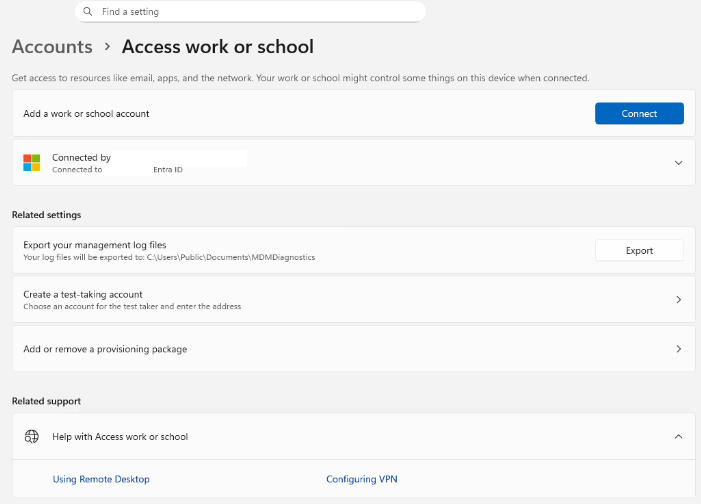This screenshot has width=701, height=504.
Task: Collapse the Help section using the up chevron
Action: click(x=678, y=437)
